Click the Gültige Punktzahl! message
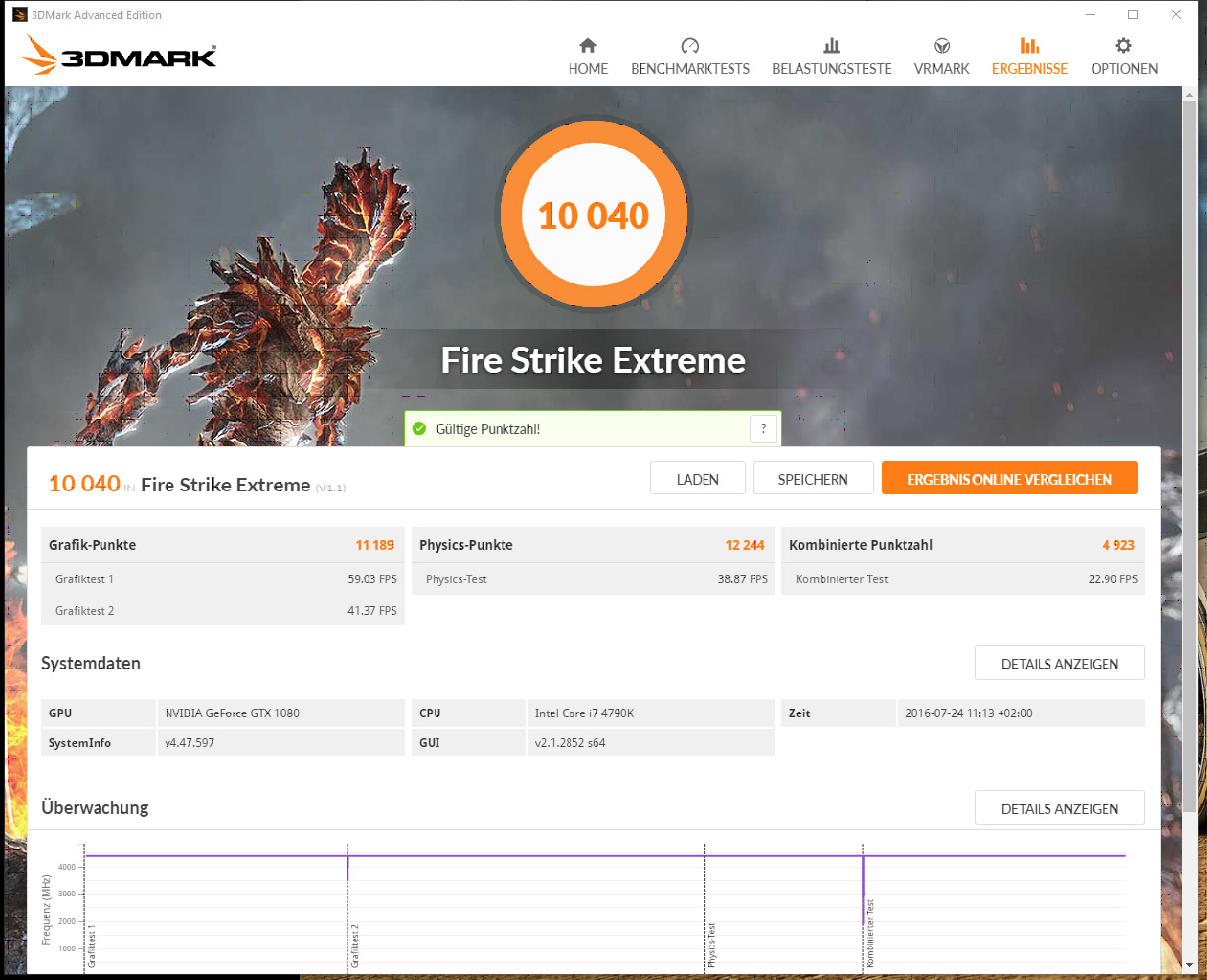Screen dimensions: 1207x980 (x=488, y=429)
